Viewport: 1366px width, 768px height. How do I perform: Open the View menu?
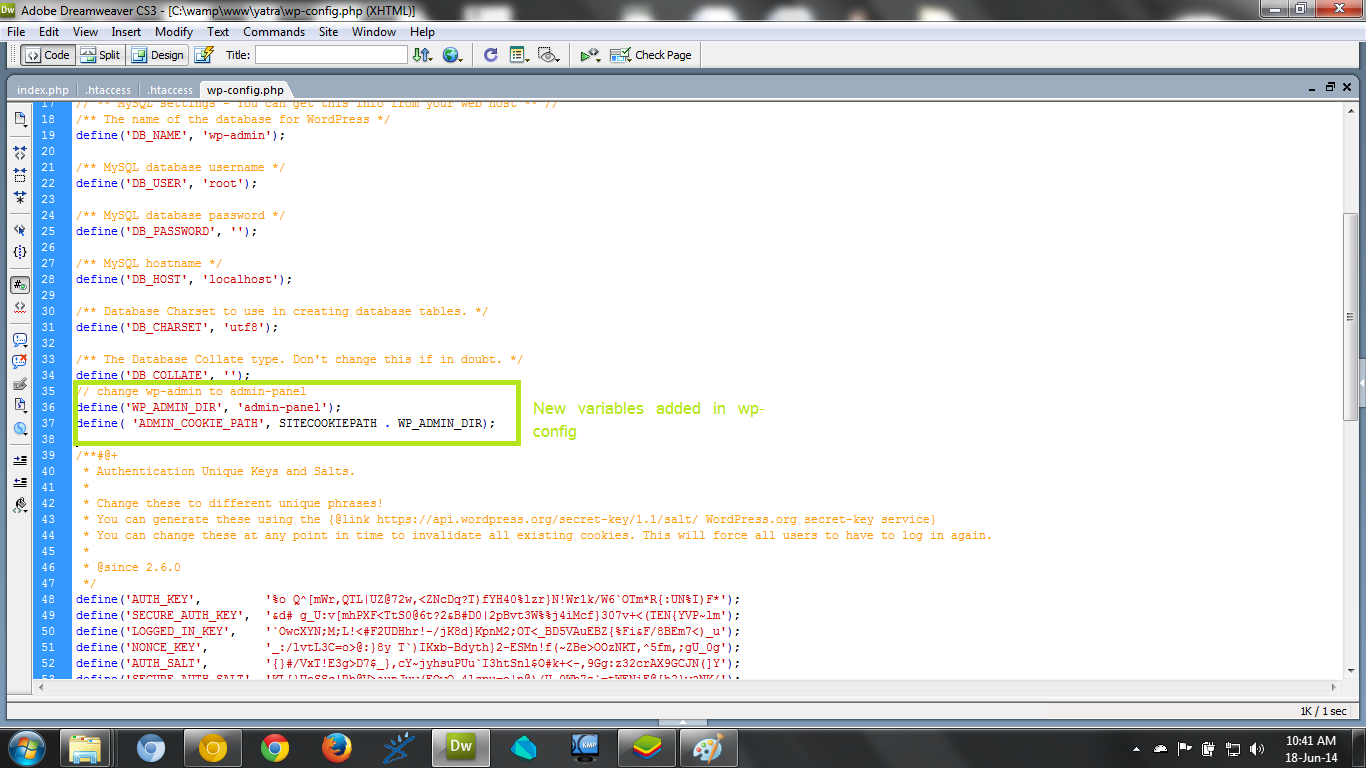point(85,32)
